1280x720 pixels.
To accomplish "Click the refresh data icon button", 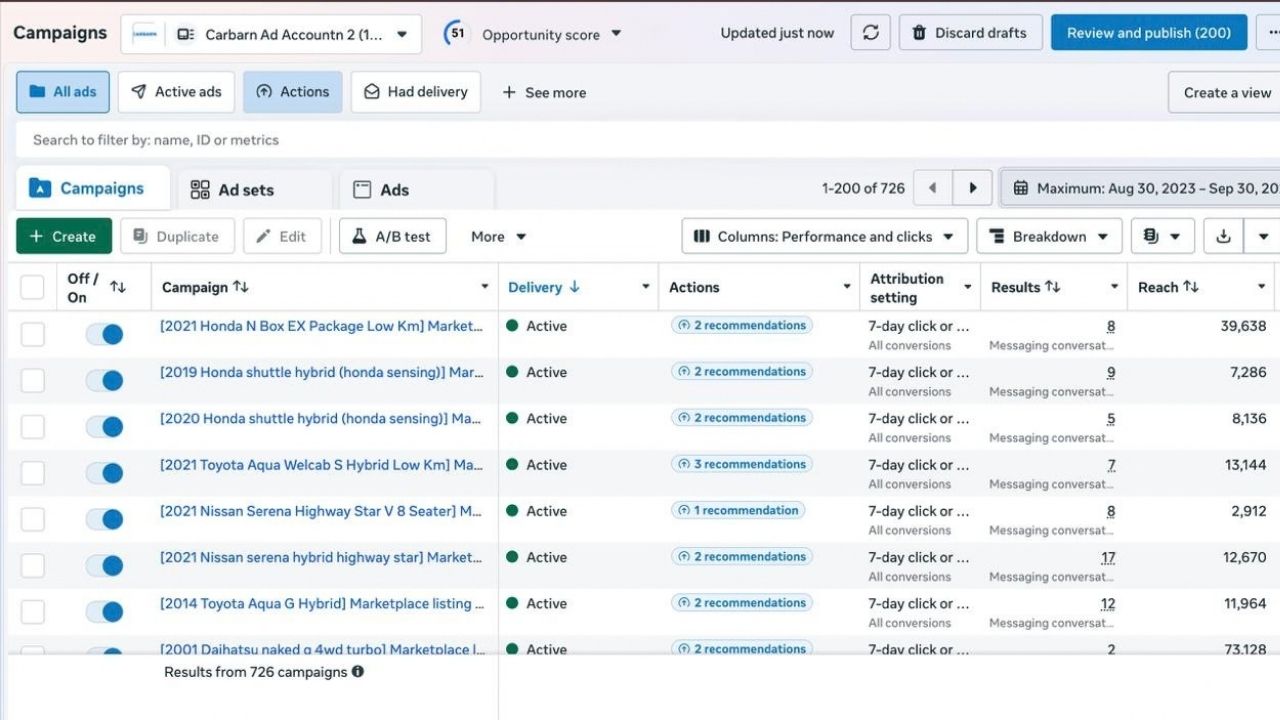I will (x=870, y=33).
